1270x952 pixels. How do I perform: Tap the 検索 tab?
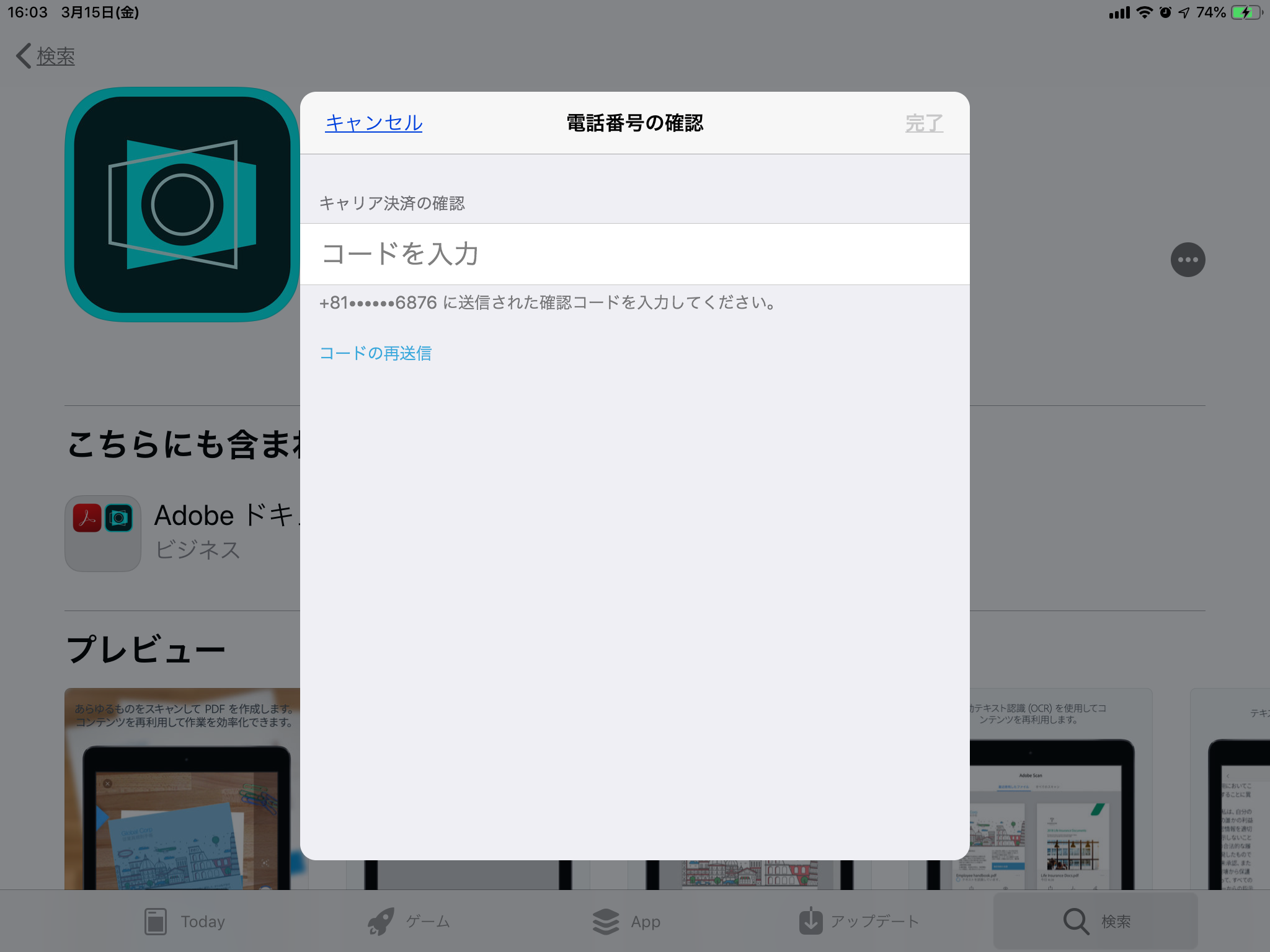(x=1096, y=922)
